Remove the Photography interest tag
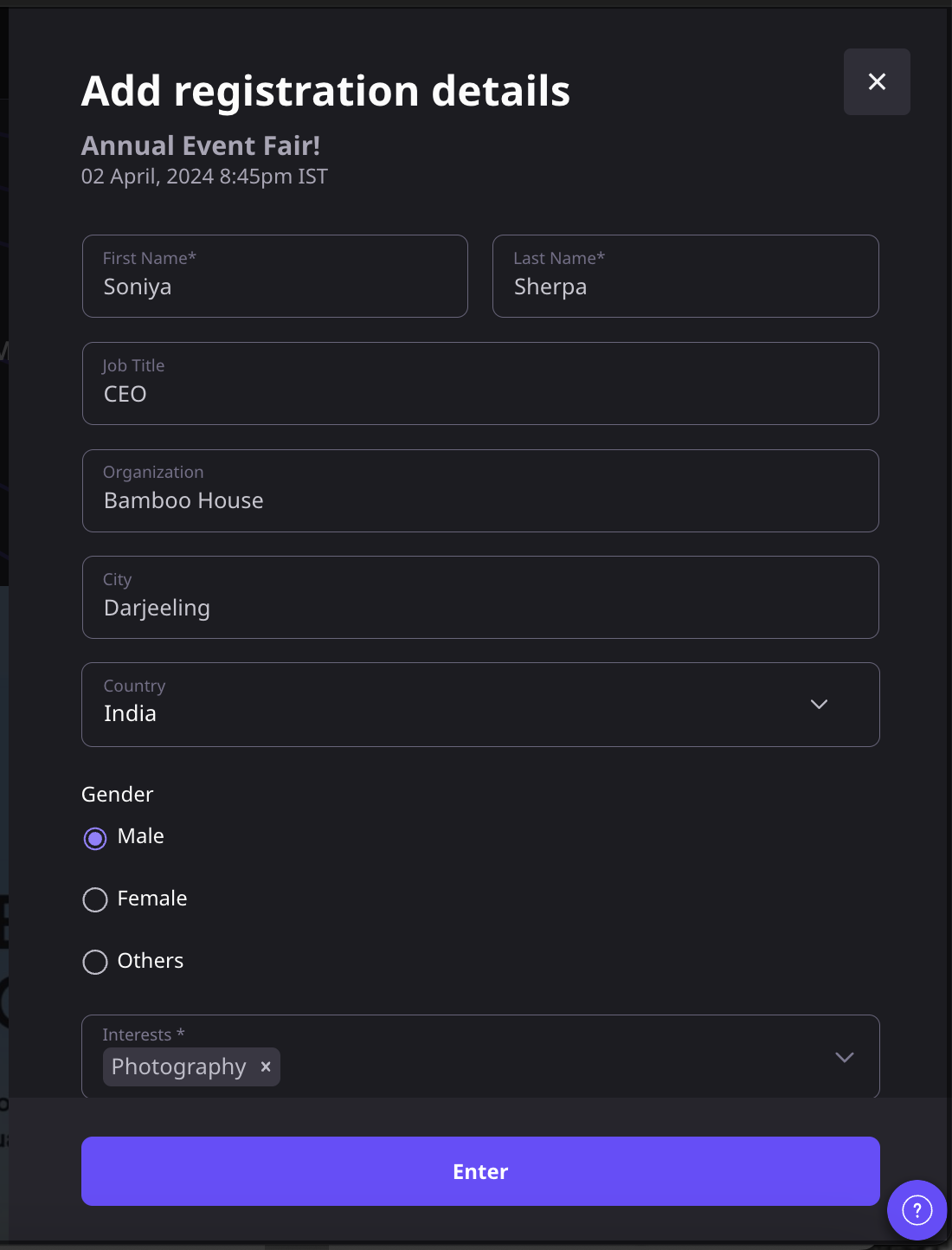This screenshot has height=1250, width=952. [x=266, y=1066]
